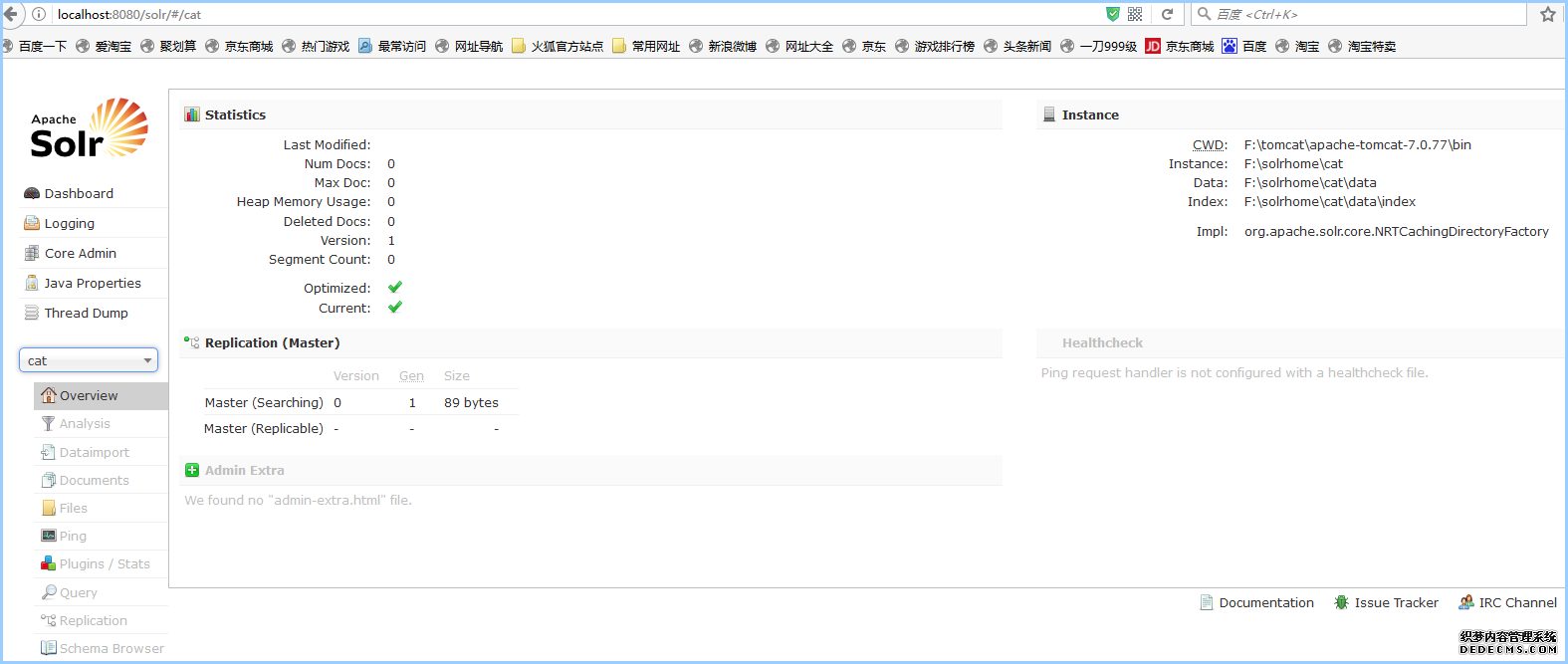Open Logging via its sidebar icon
Screen dimensions: 1568x664
click(32, 223)
